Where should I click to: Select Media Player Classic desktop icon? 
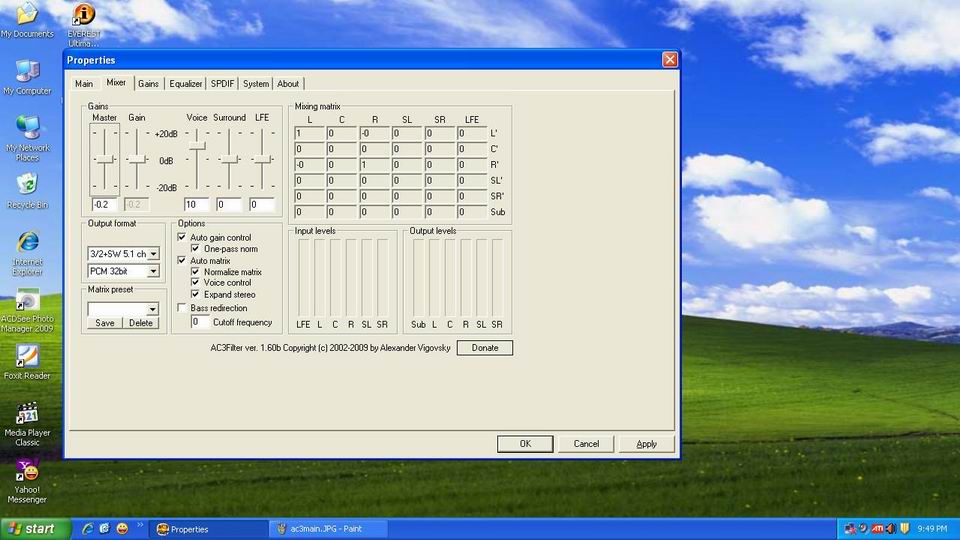27,424
